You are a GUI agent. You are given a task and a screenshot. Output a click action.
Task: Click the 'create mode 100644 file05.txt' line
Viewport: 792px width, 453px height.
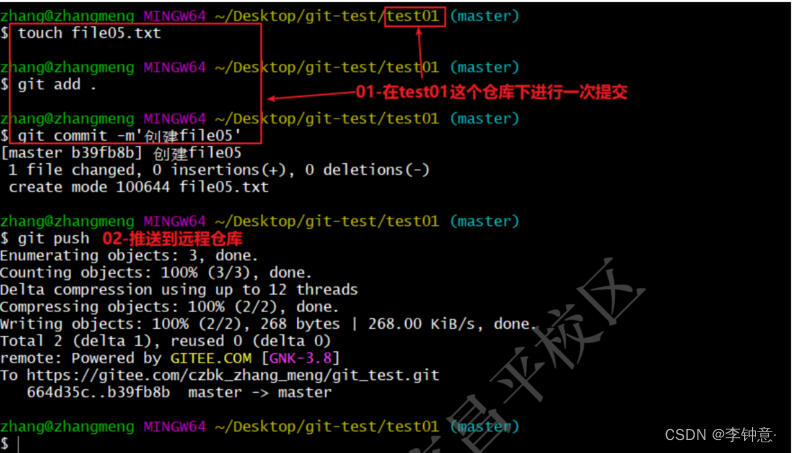pyautogui.click(x=139, y=187)
